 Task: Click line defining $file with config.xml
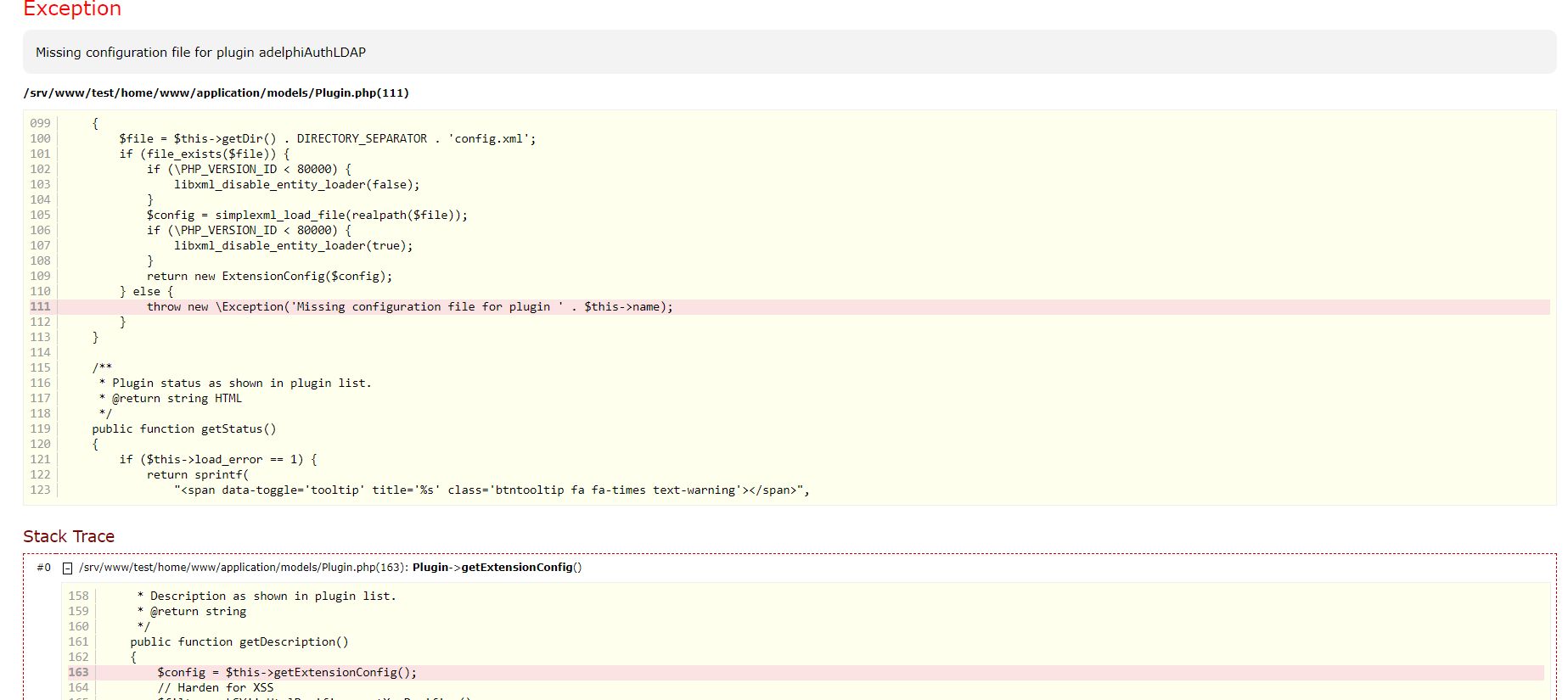tap(327, 139)
